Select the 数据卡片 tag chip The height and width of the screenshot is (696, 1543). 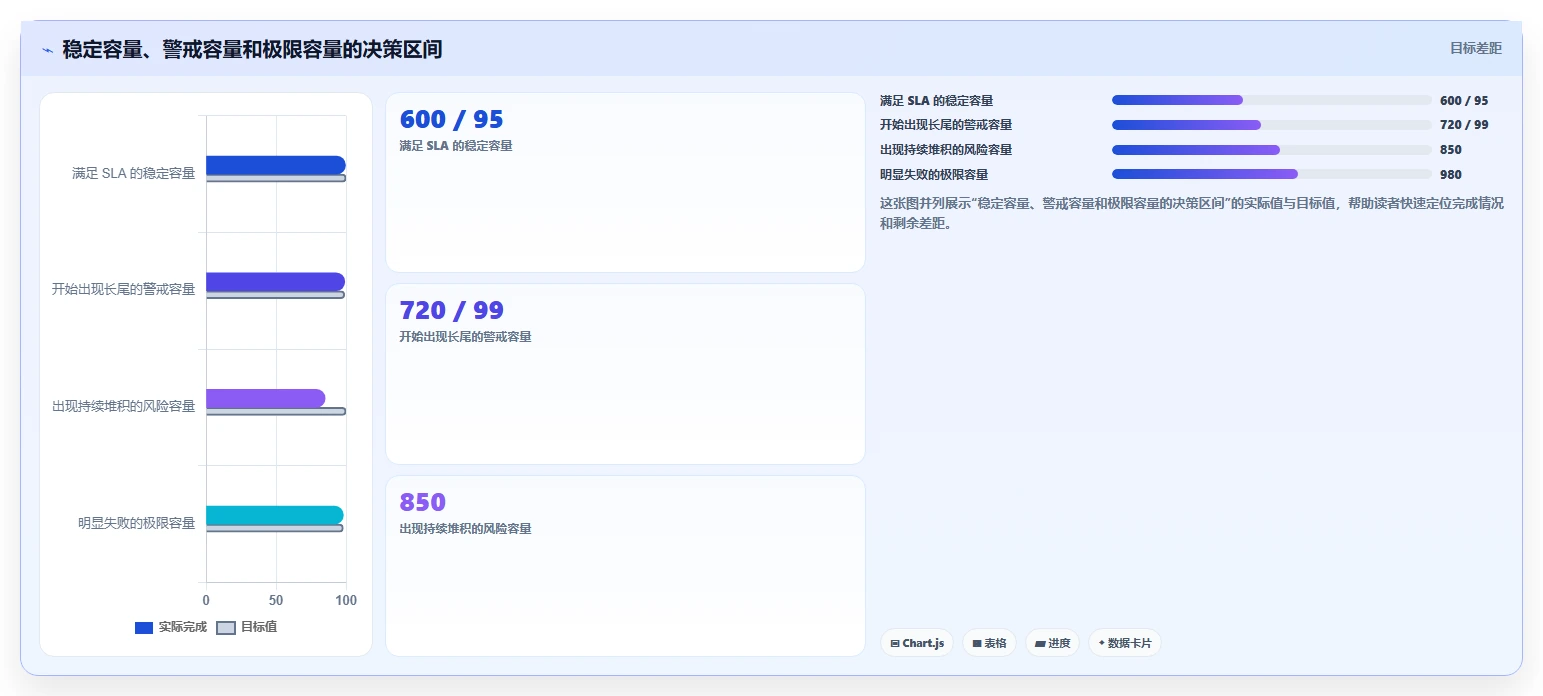click(x=1125, y=643)
